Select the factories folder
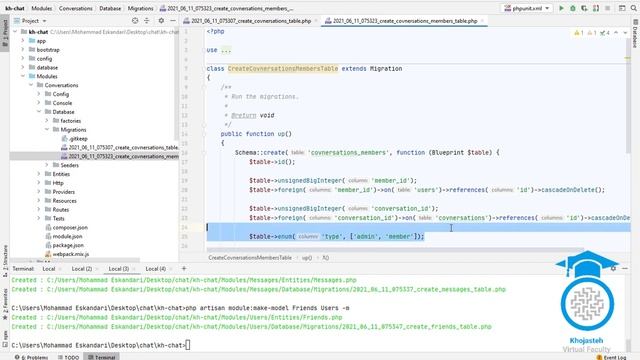 (70, 121)
